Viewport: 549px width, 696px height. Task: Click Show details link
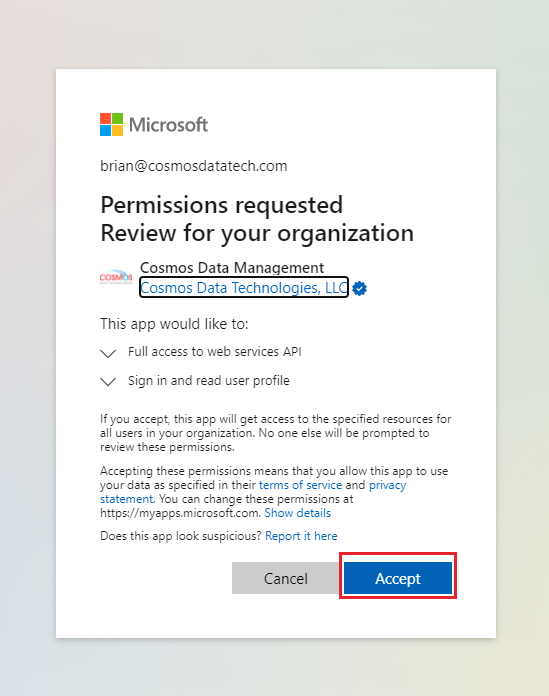[298, 513]
